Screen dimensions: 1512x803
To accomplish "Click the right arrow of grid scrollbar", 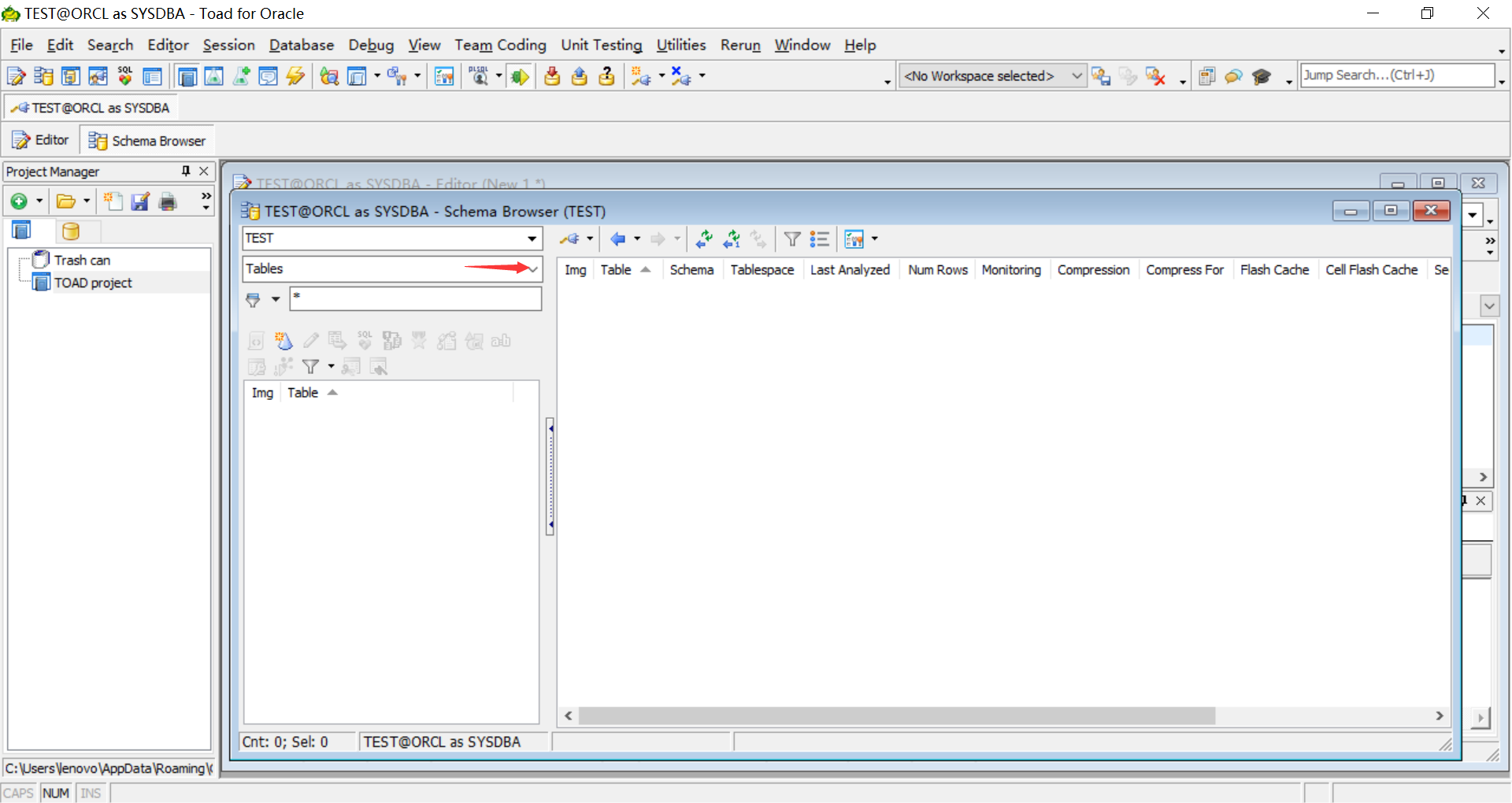I will click(x=1440, y=716).
